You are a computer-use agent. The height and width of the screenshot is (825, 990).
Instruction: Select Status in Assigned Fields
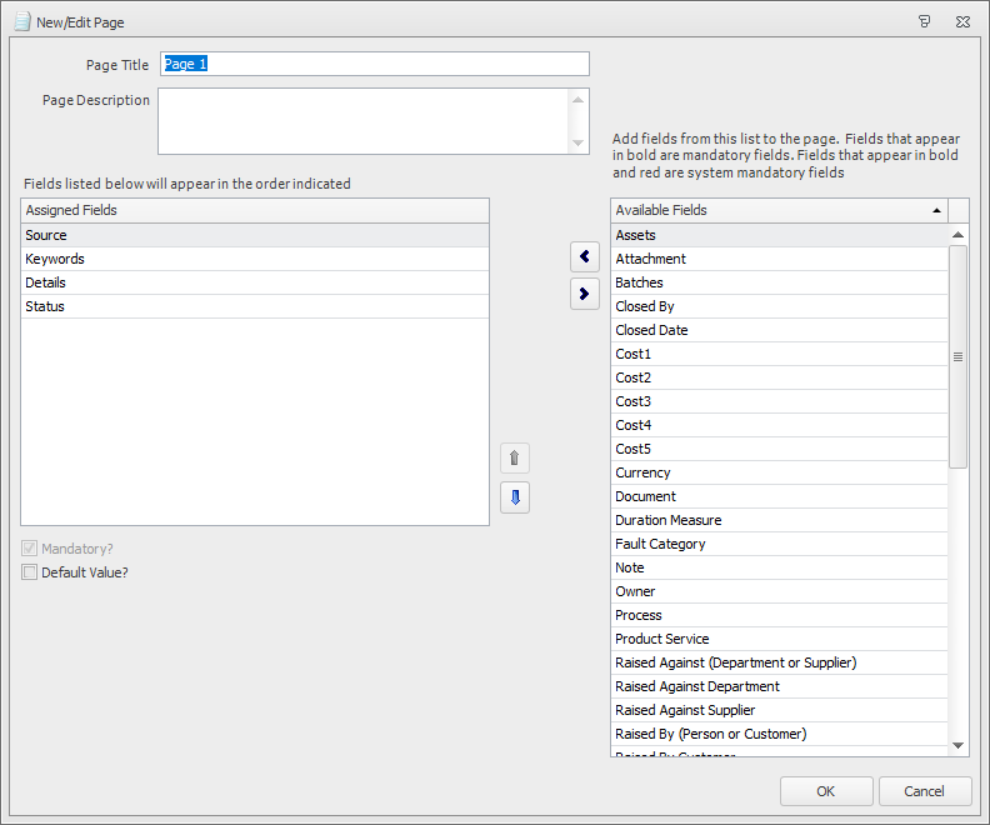click(x=255, y=306)
